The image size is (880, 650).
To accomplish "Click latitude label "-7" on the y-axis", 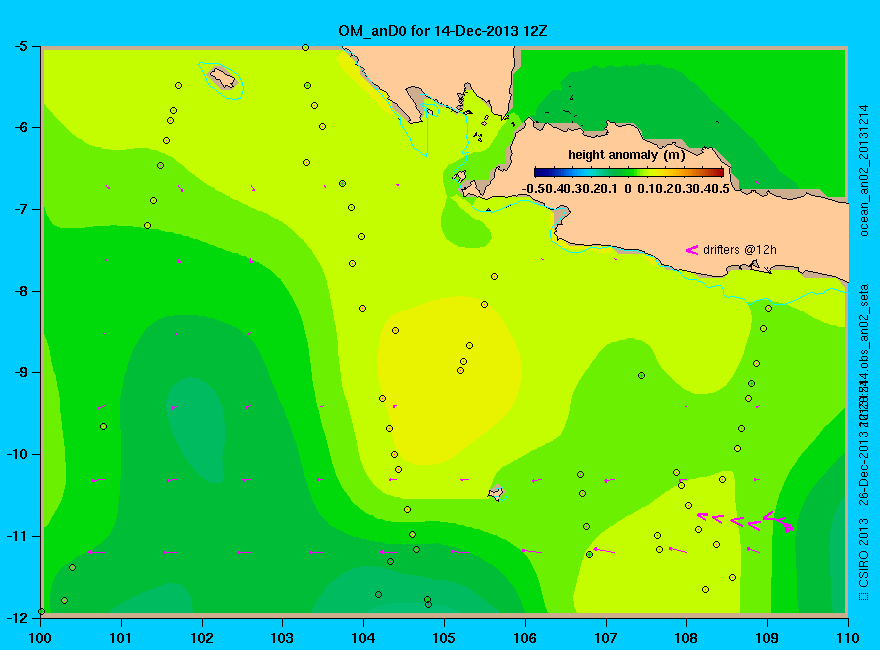I will (21, 209).
